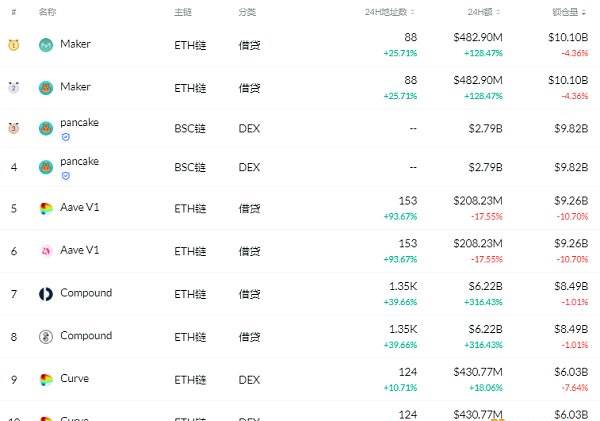The height and width of the screenshot is (421, 600).
Task: Click the rank 6 pink Aave logo
Action: (x=46, y=251)
